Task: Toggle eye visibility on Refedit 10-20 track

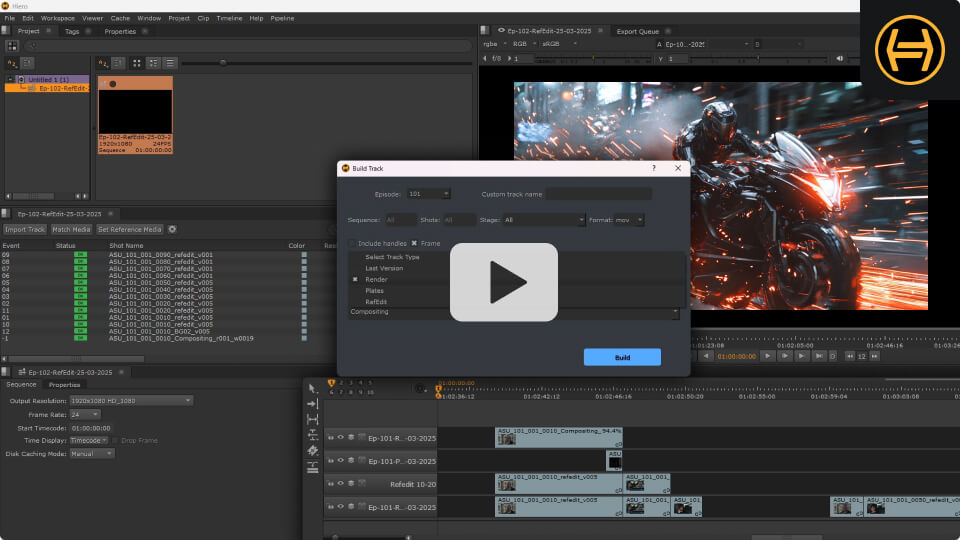Action: (341, 484)
